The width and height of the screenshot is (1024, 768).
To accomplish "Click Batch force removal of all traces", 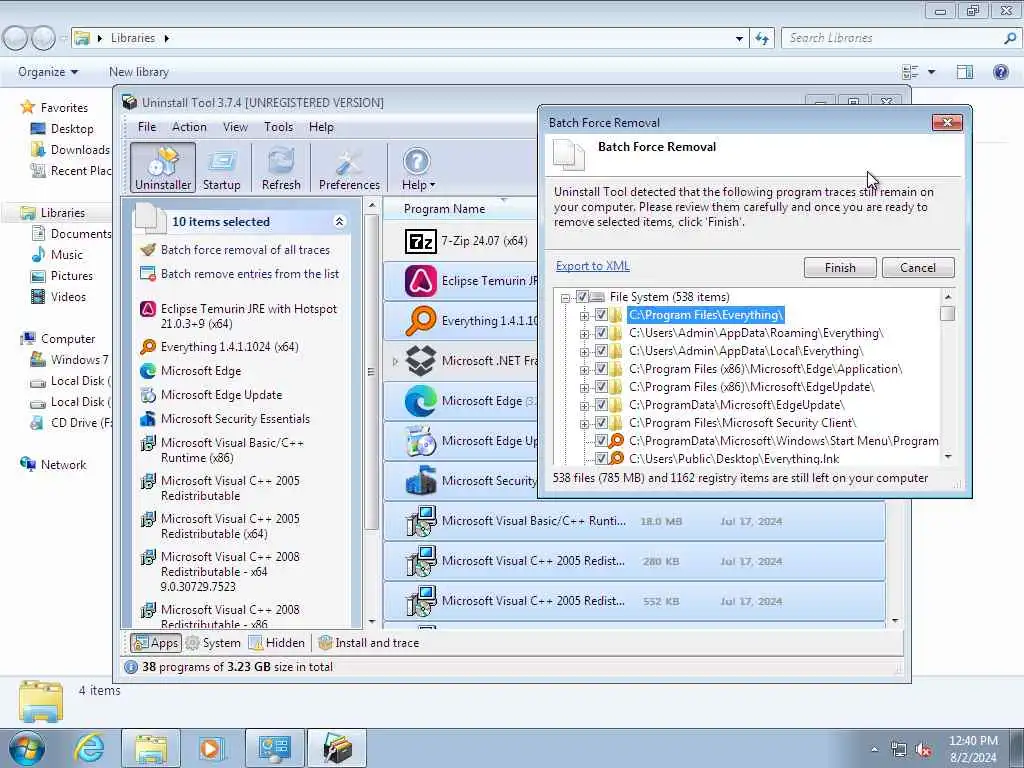I will pyautogui.click(x=245, y=249).
